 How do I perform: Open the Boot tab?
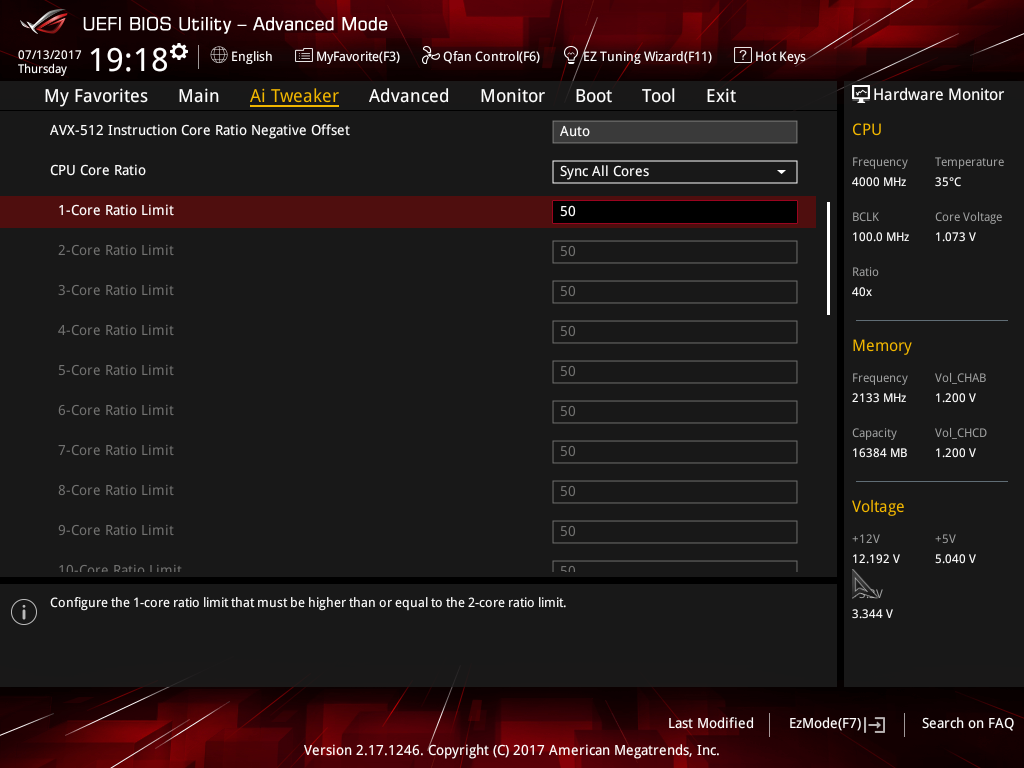pyautogui.click(x=593, y=96)
